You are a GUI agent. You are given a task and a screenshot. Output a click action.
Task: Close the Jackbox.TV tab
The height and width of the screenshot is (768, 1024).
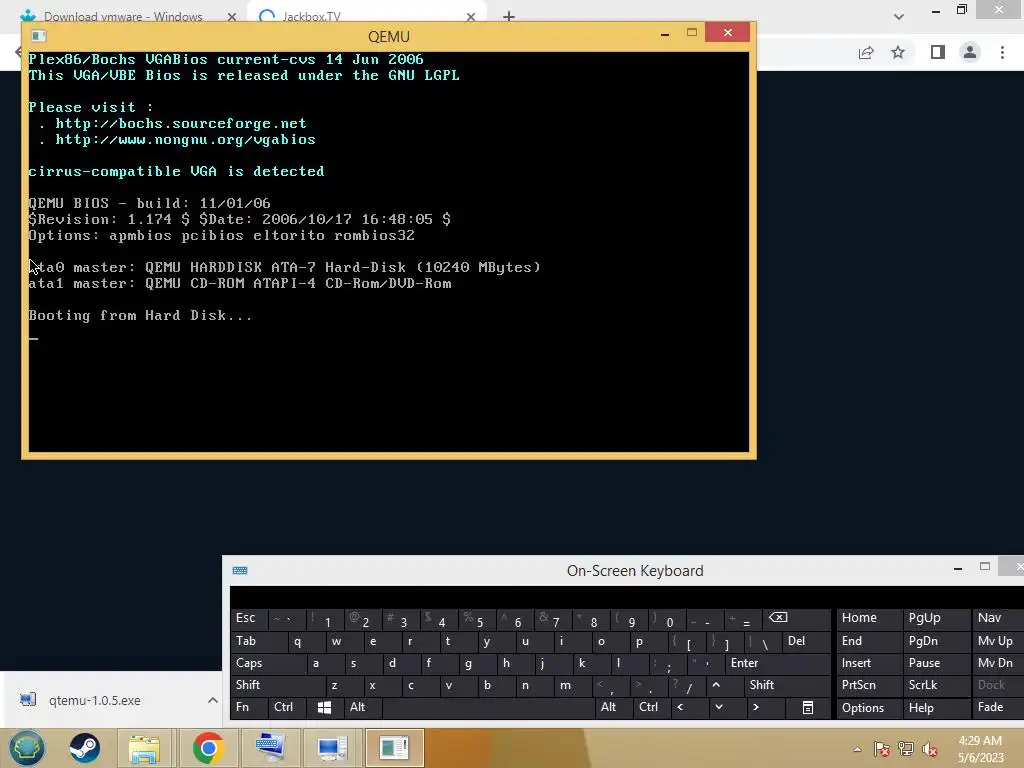click(471, 17)
